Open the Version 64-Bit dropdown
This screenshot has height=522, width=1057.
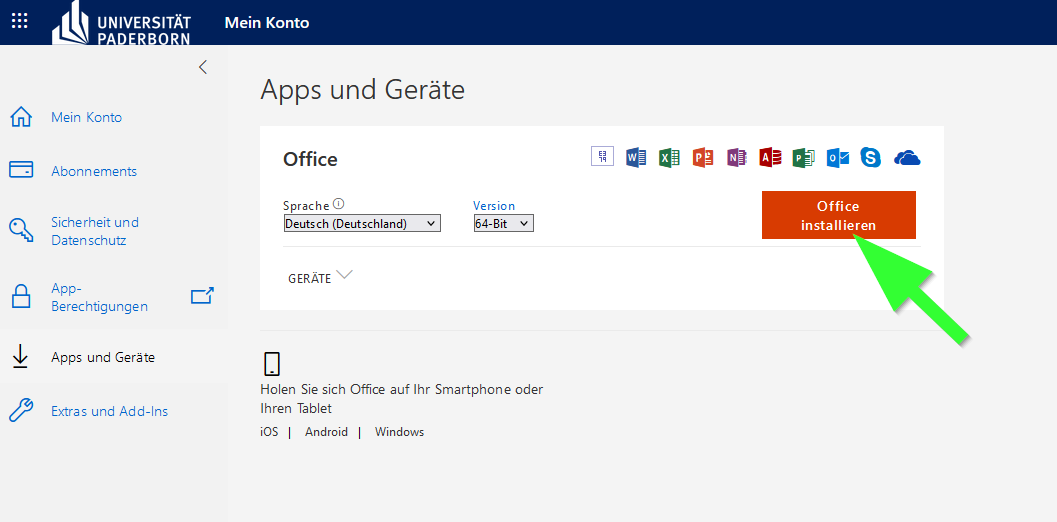(x=503, y=224)
